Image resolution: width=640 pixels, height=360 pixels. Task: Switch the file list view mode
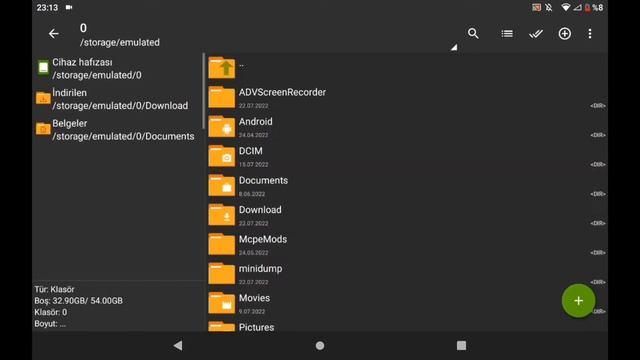coord(507,33)
